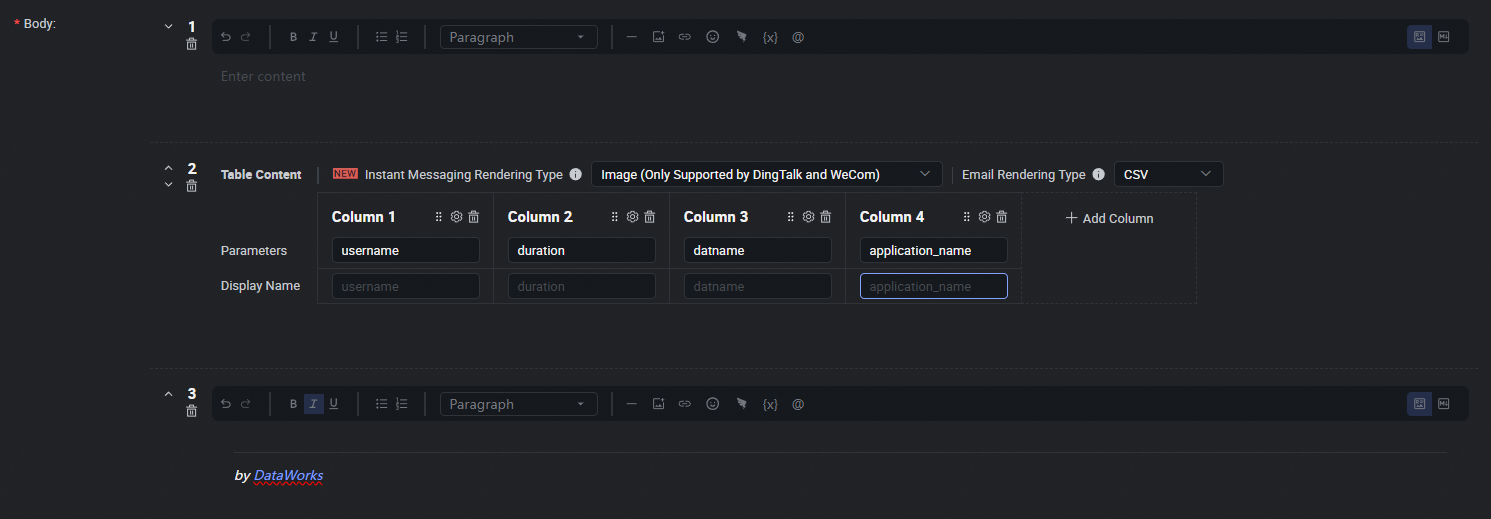The image size is (1491, 519).
Task: Insert a link in block 3 toolbar
Action: click(x=685, y=404)
